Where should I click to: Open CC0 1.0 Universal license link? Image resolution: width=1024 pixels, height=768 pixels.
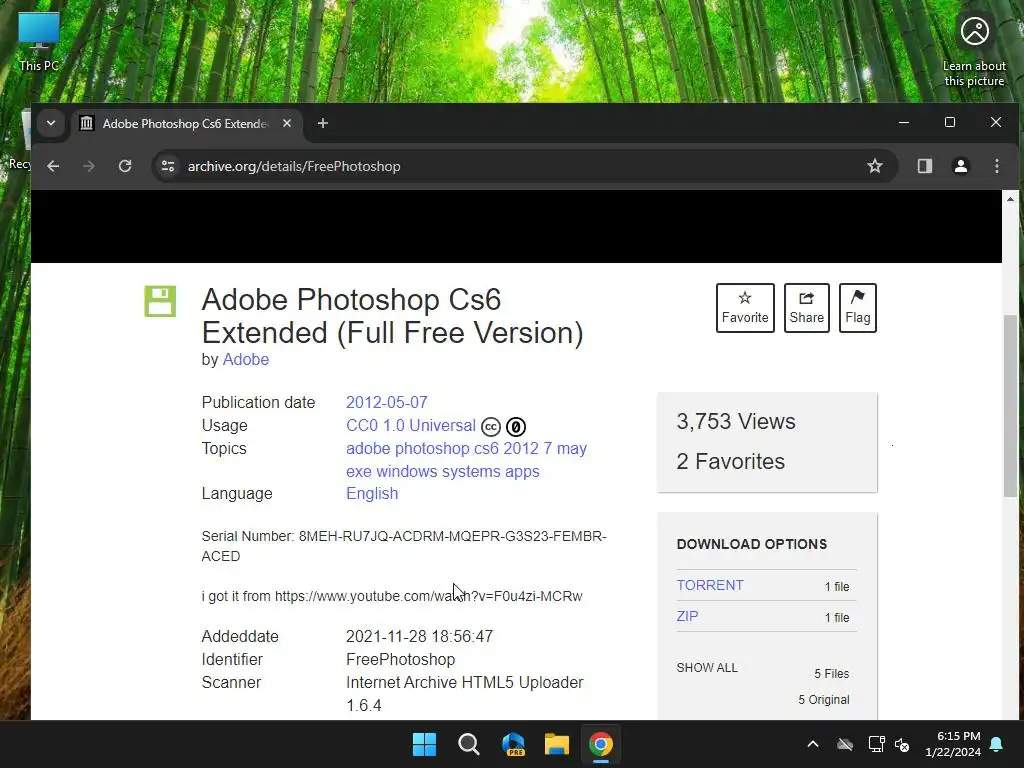411,425
